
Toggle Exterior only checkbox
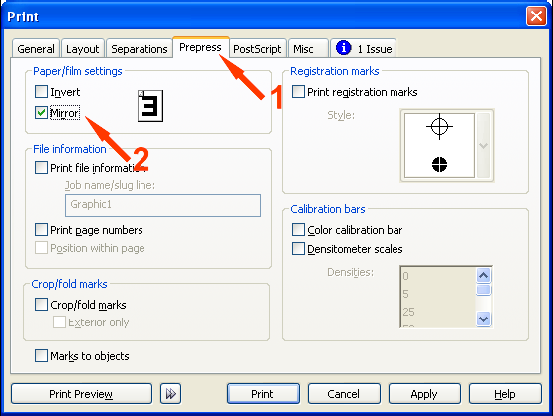click(x=59, y=322)
